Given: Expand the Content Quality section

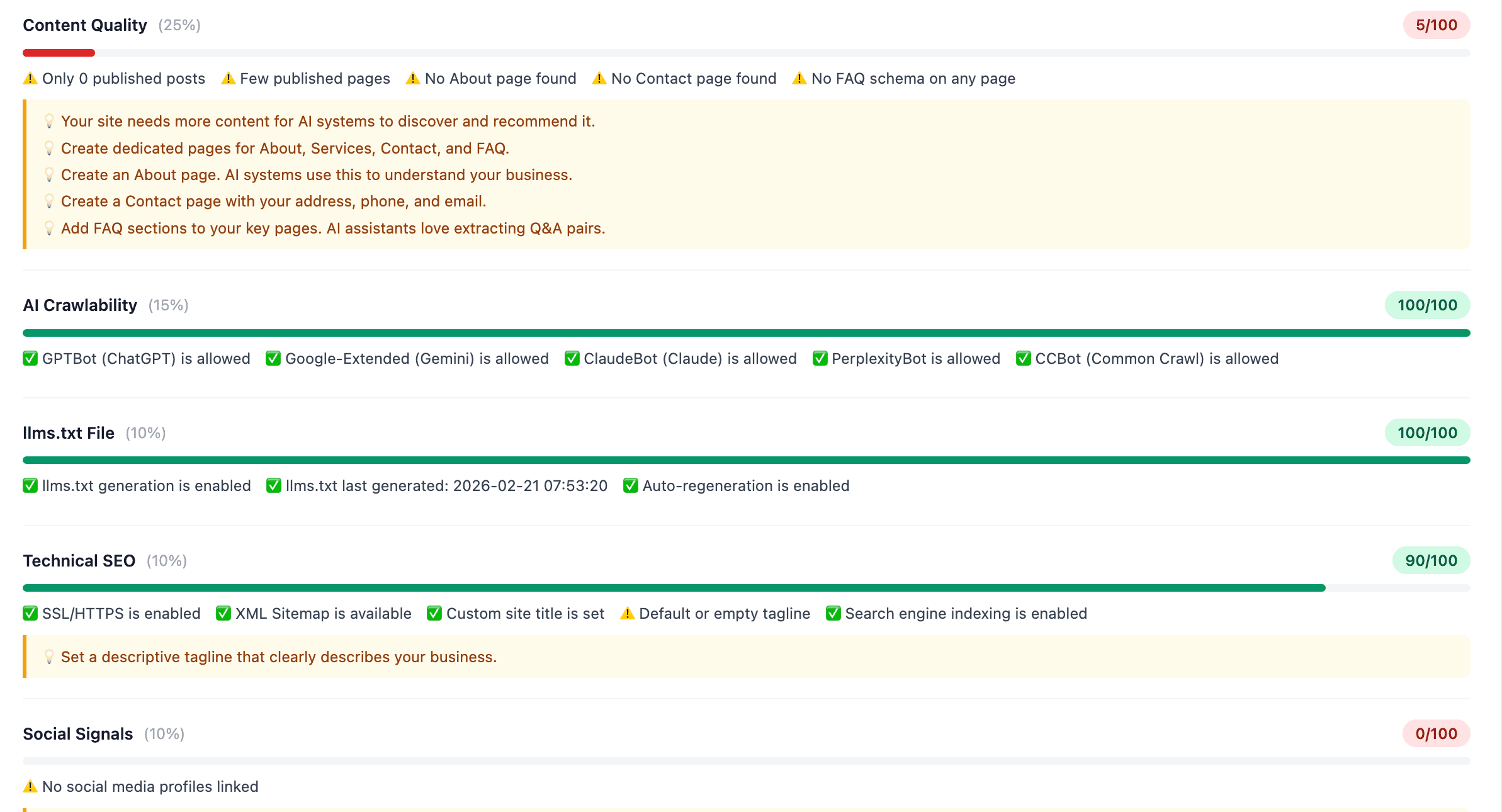Looking at the screenshot, I should tap(84, 25).
